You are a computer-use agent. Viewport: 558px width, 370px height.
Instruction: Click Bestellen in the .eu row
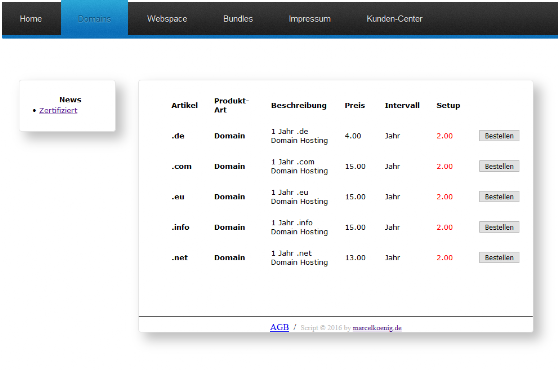[x=499, y=196]
